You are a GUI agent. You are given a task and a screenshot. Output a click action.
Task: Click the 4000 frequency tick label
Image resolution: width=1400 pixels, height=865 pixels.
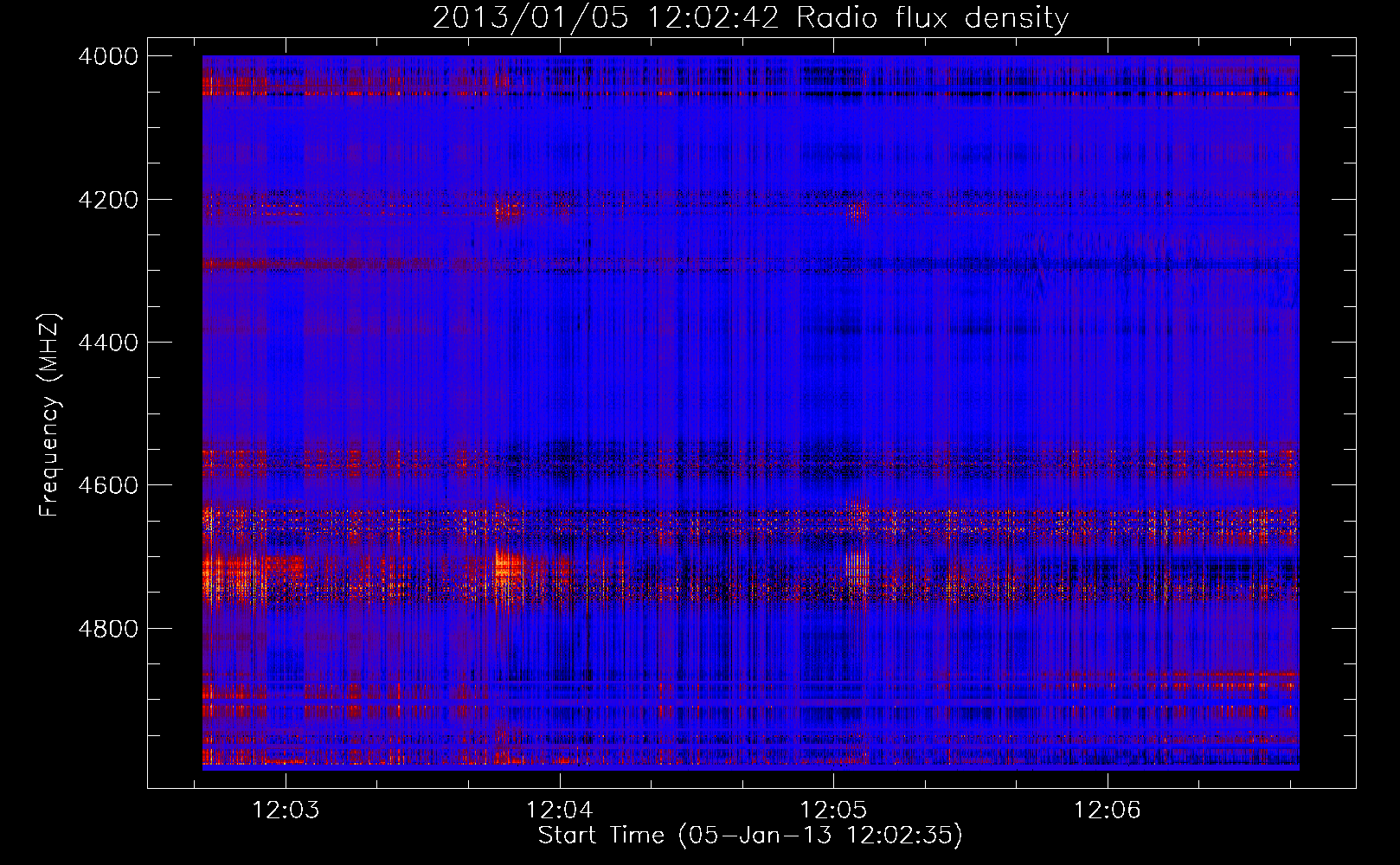(x=108, y=56)
